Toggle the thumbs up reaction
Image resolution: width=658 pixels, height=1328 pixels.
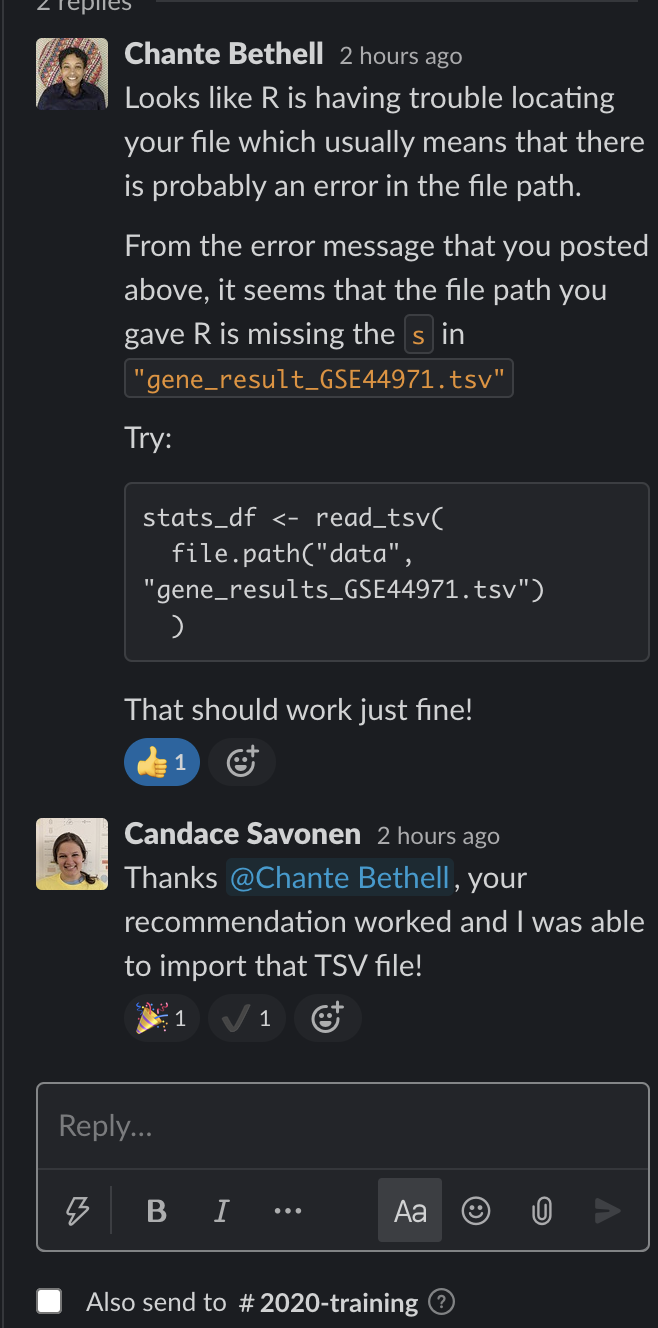(x=161, y=763)
